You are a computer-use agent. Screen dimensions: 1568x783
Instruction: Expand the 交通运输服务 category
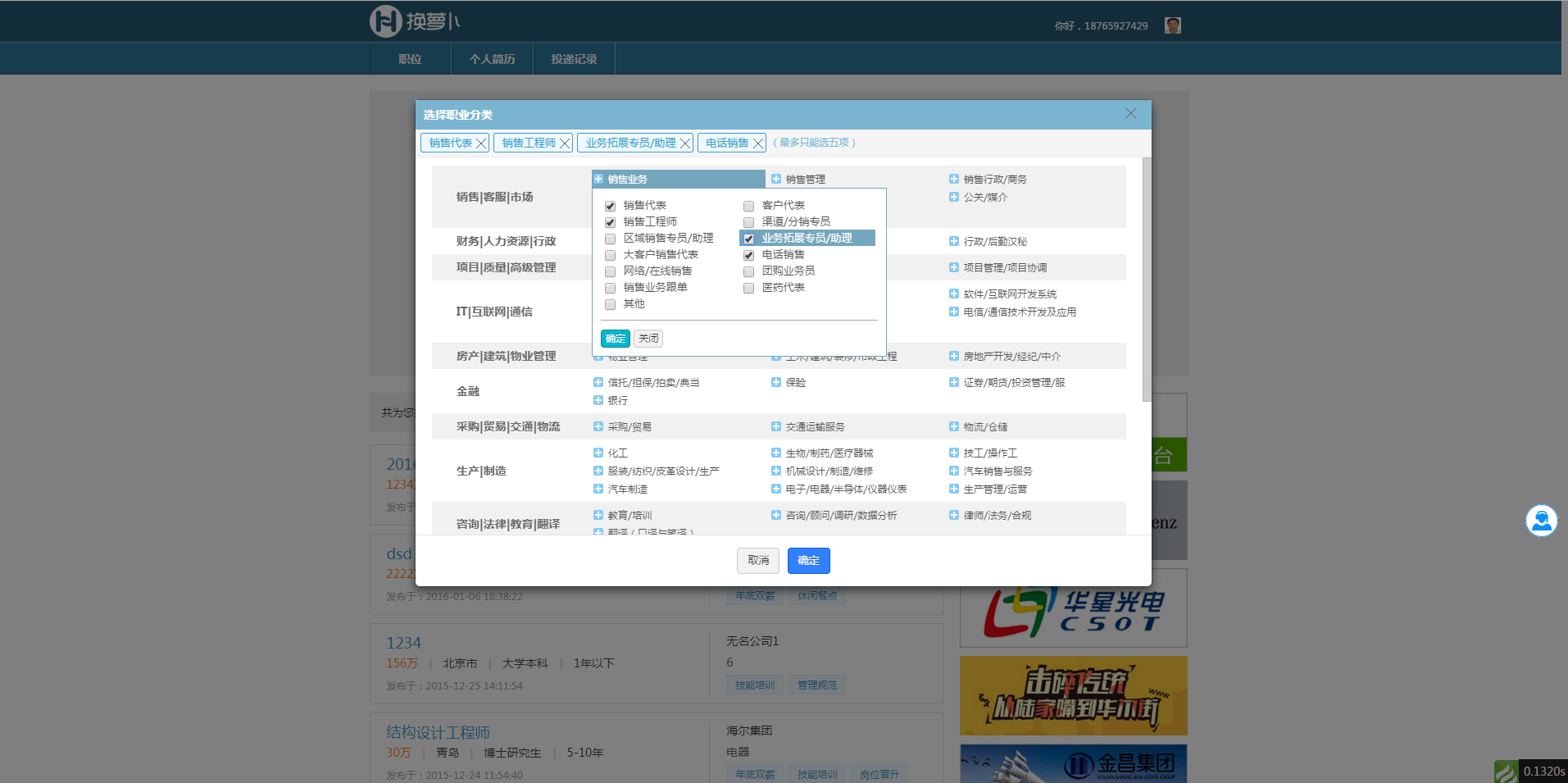pyautogui.click(x=776, y=426)
